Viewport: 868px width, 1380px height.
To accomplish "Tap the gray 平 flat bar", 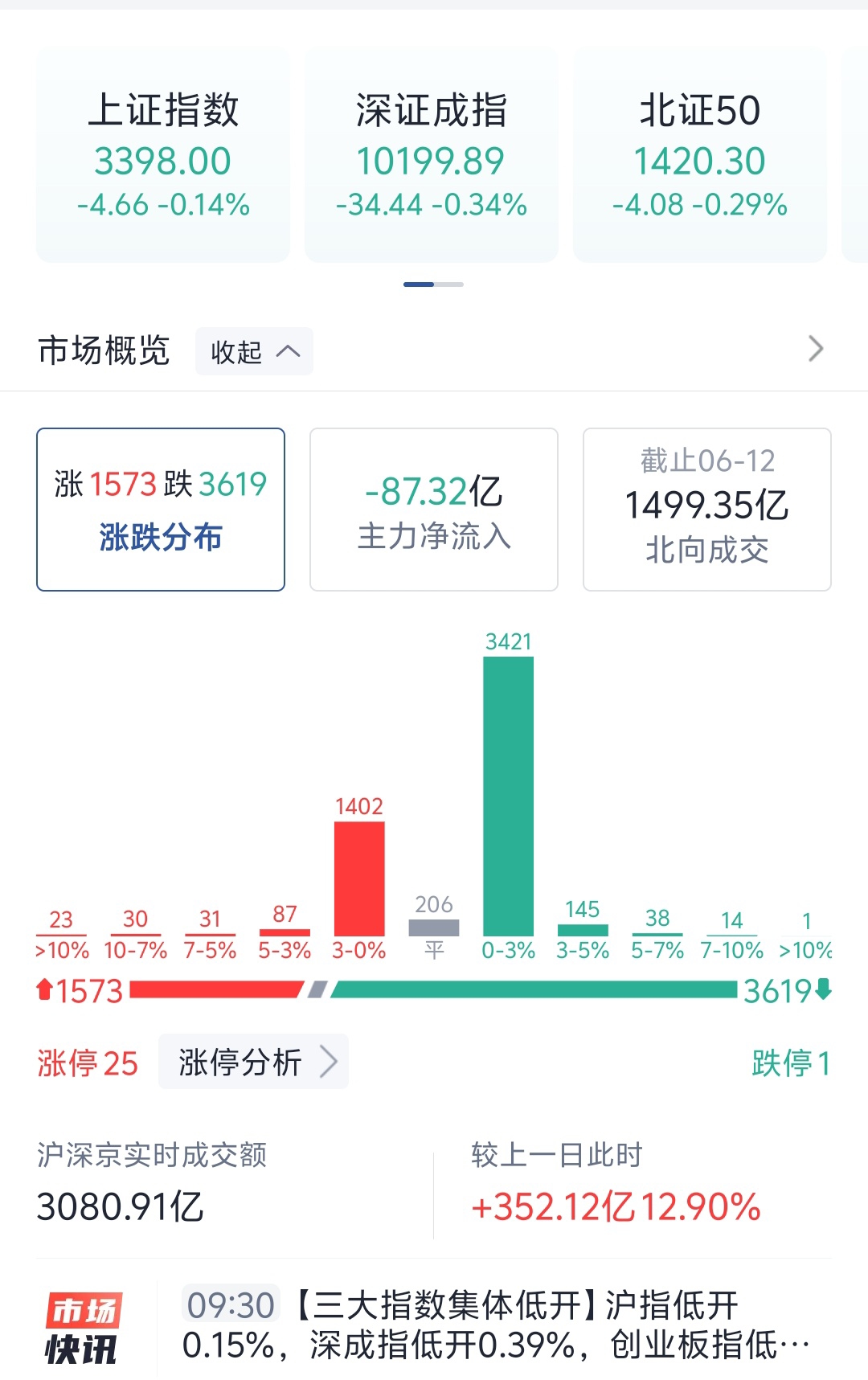I will tap(434, 928).
